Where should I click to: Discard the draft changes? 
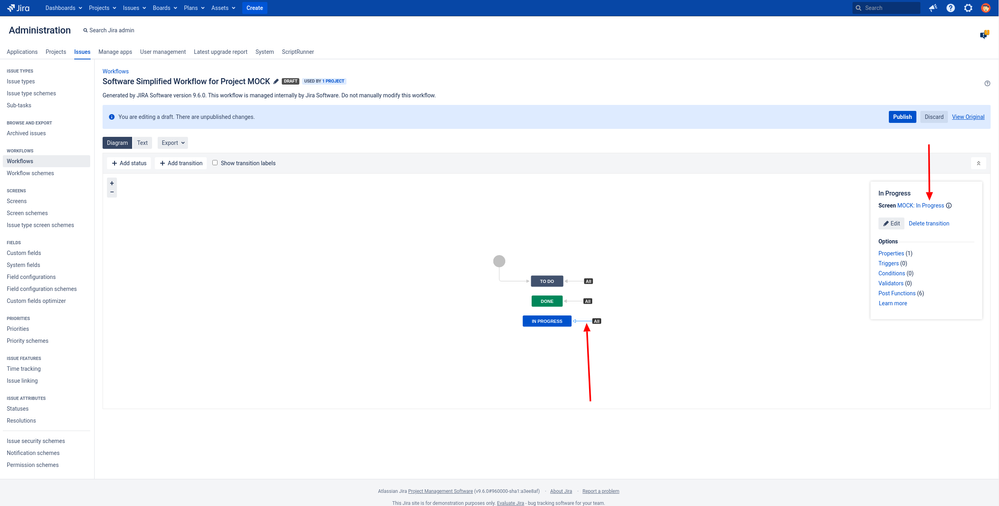(x=934, y=117)
